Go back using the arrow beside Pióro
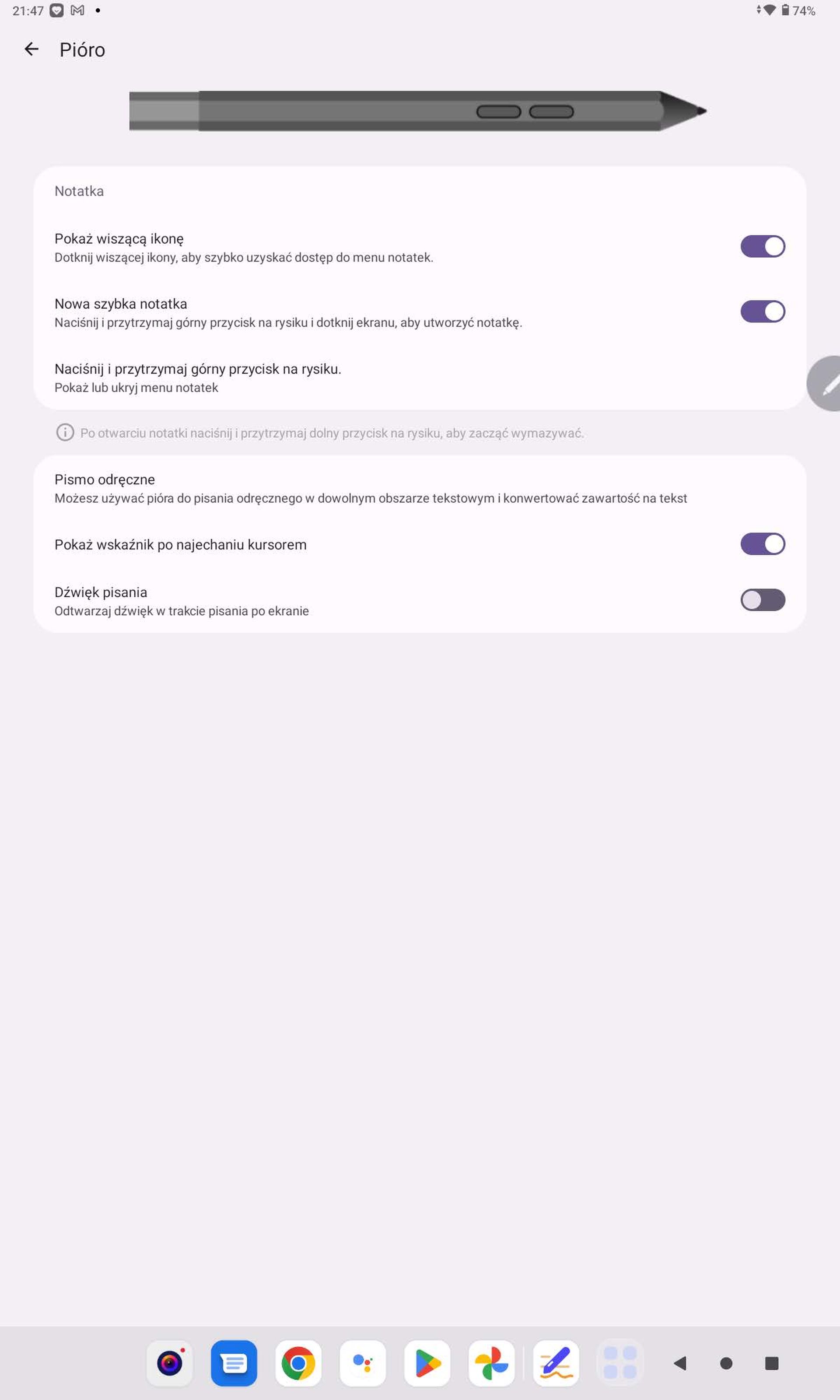Image resolution: width=840 pixels, height=1400 pixels. tap(31, 49)
